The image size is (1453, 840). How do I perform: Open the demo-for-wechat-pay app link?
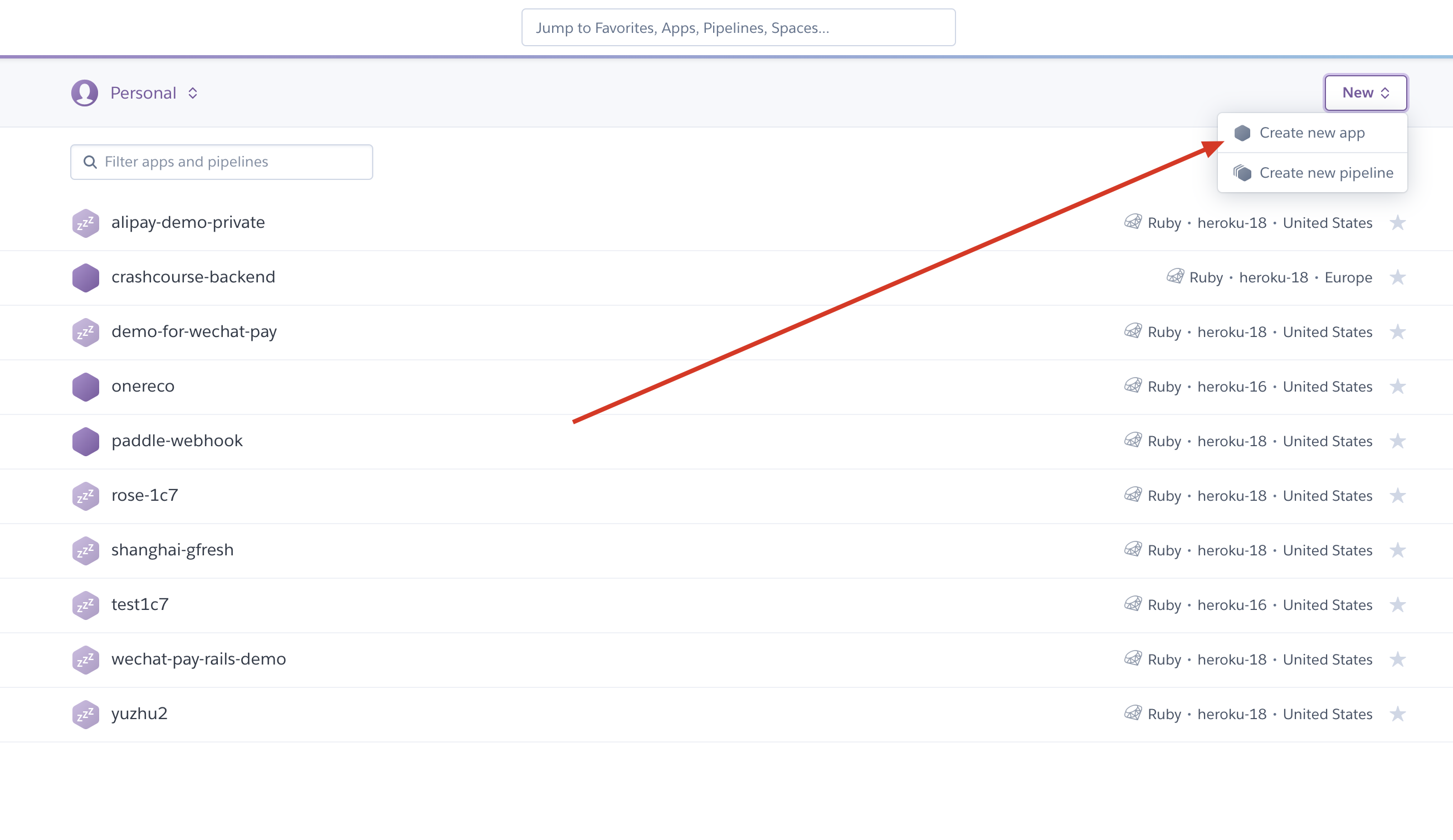(x=194, y=331)
